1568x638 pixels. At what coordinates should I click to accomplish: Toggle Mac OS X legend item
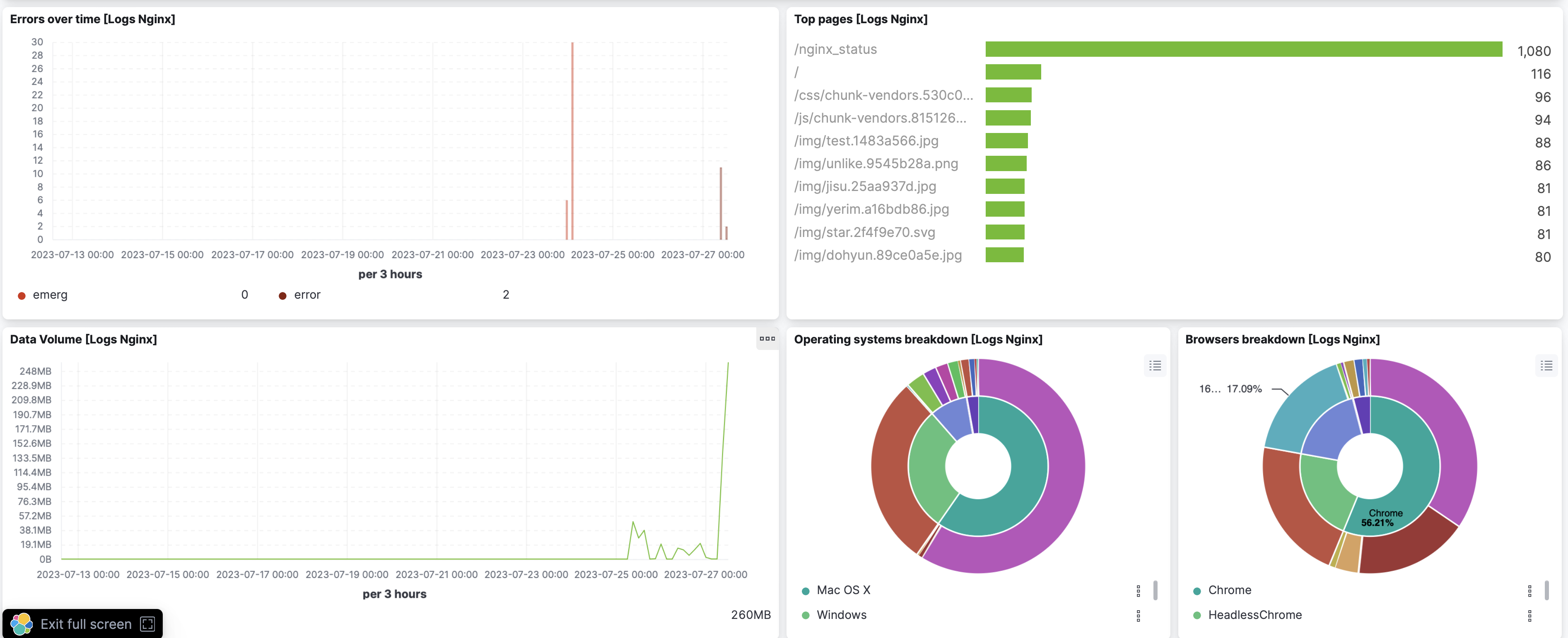(x=843, y=590)
